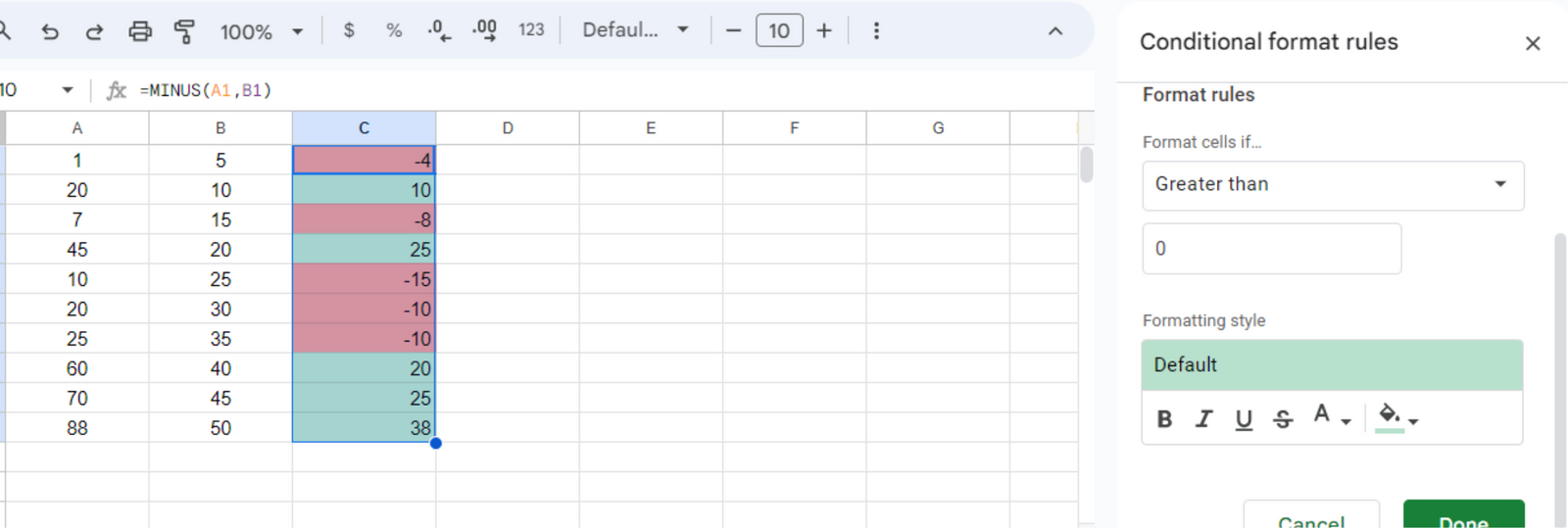This screenshot has height=528, width=1568.
Task: Format as currency with dollar icon
Action: pyautogui.click(x=349, y=30)
